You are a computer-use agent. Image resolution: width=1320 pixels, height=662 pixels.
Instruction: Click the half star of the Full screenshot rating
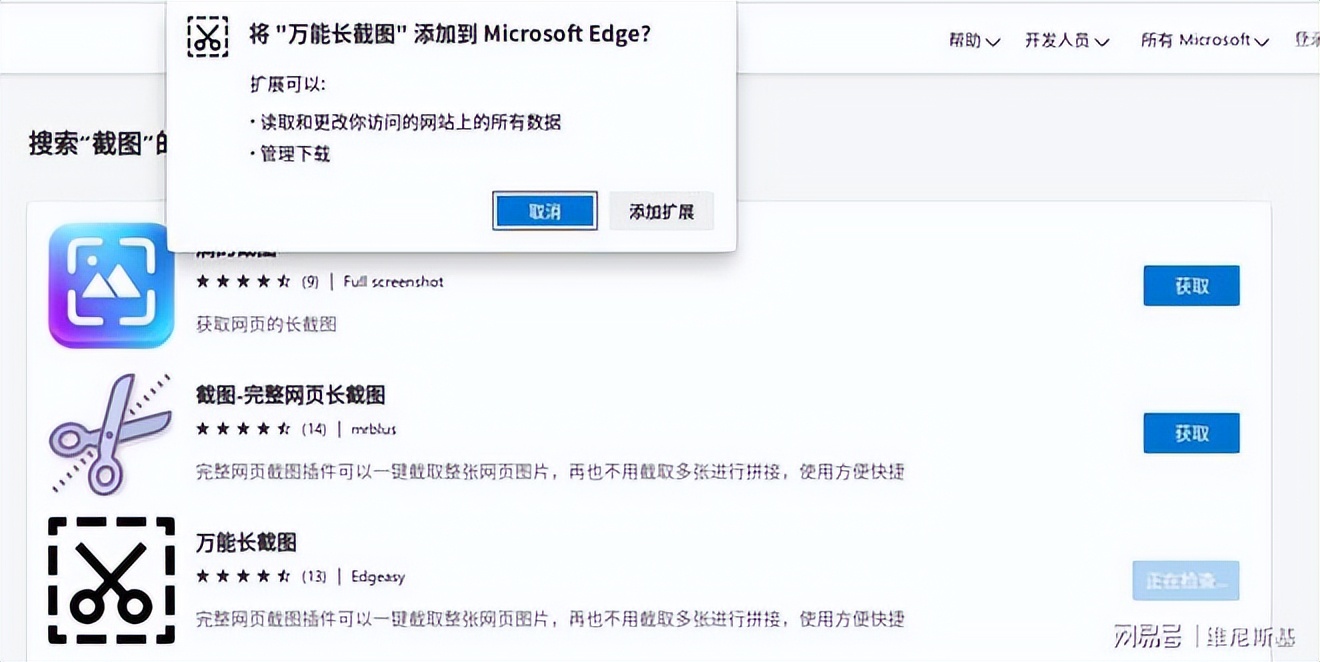point(284,282)
